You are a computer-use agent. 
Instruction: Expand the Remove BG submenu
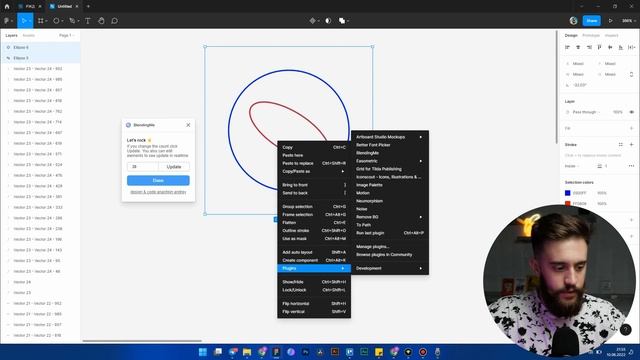(x=389, y=217)
